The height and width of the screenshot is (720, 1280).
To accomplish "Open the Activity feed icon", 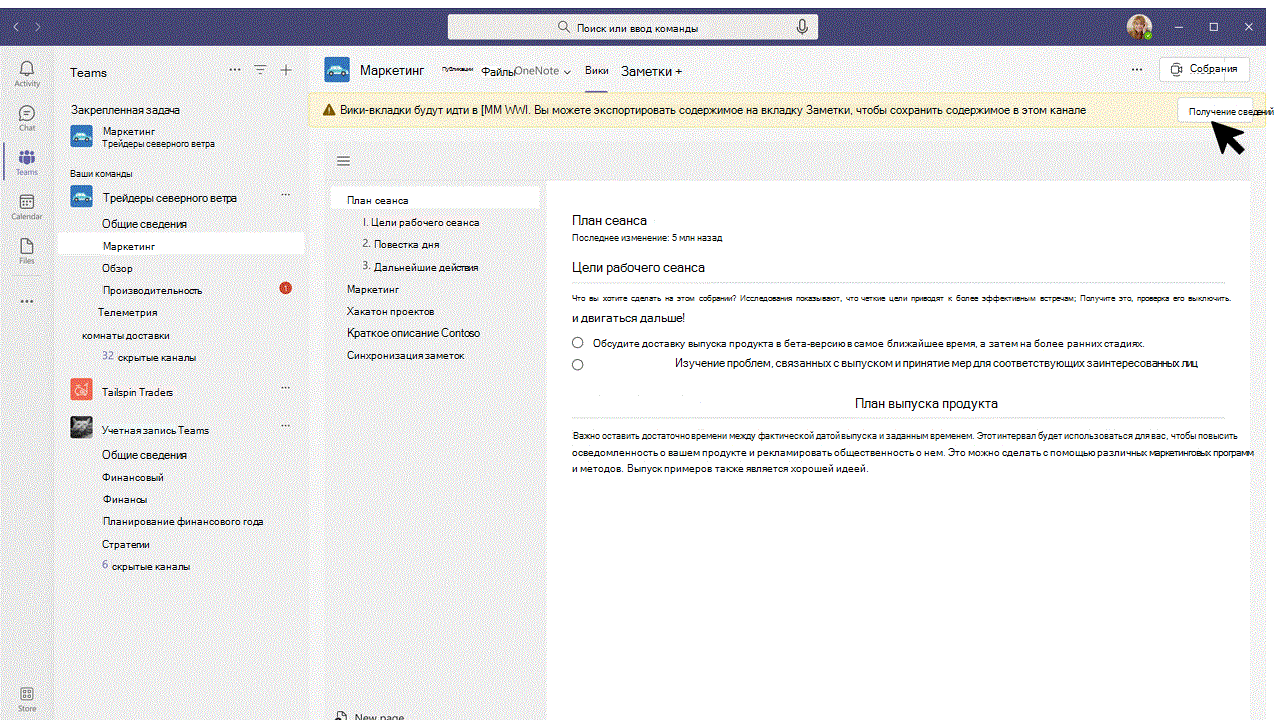I will click(27, 73).
